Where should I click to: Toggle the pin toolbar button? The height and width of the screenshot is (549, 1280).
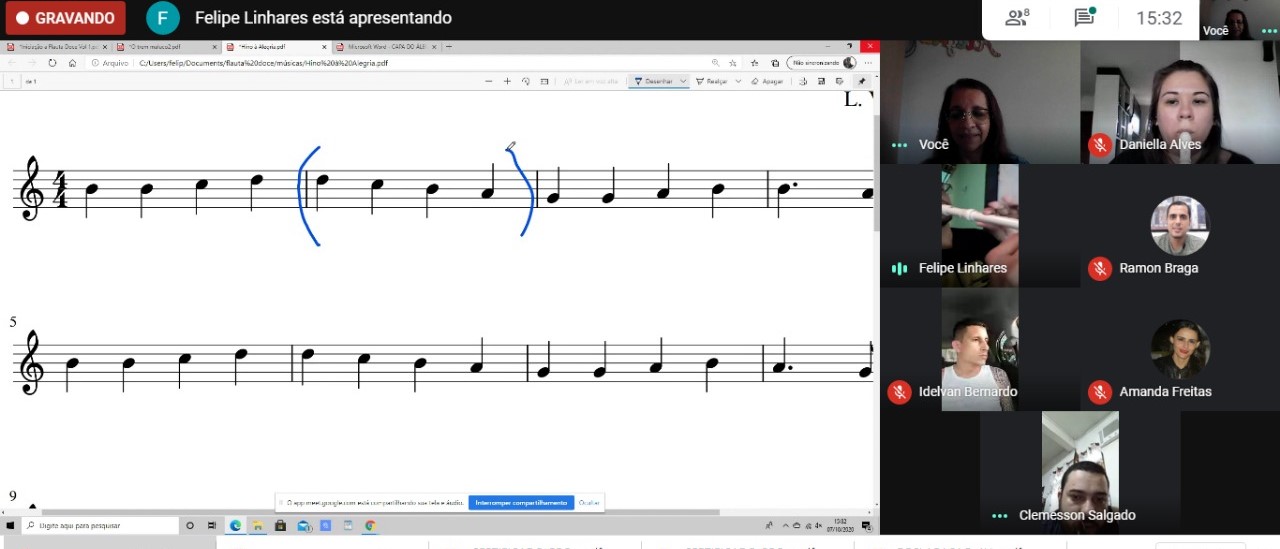point(862,81)
